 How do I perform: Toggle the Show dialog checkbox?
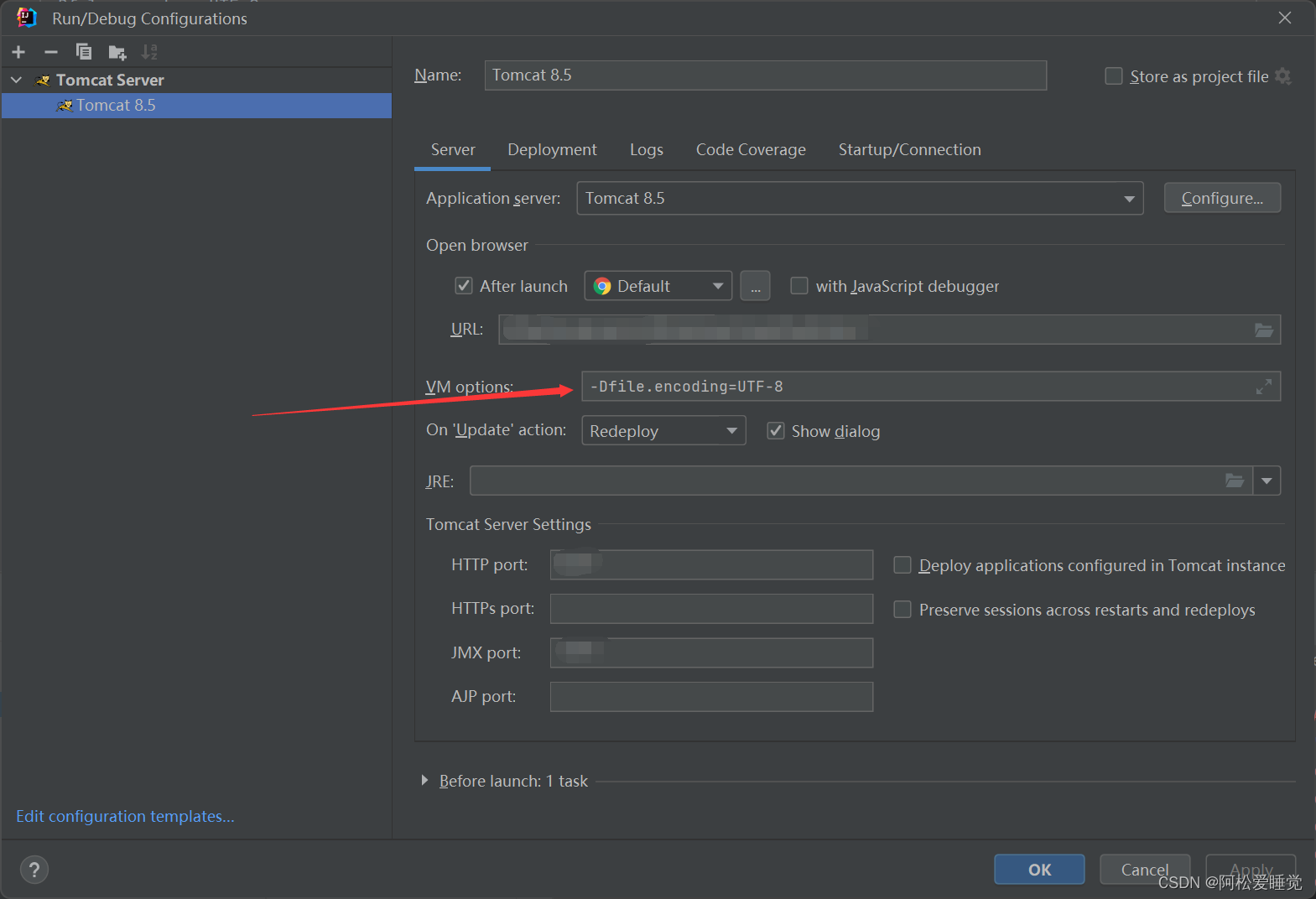(x=776, y=431)
